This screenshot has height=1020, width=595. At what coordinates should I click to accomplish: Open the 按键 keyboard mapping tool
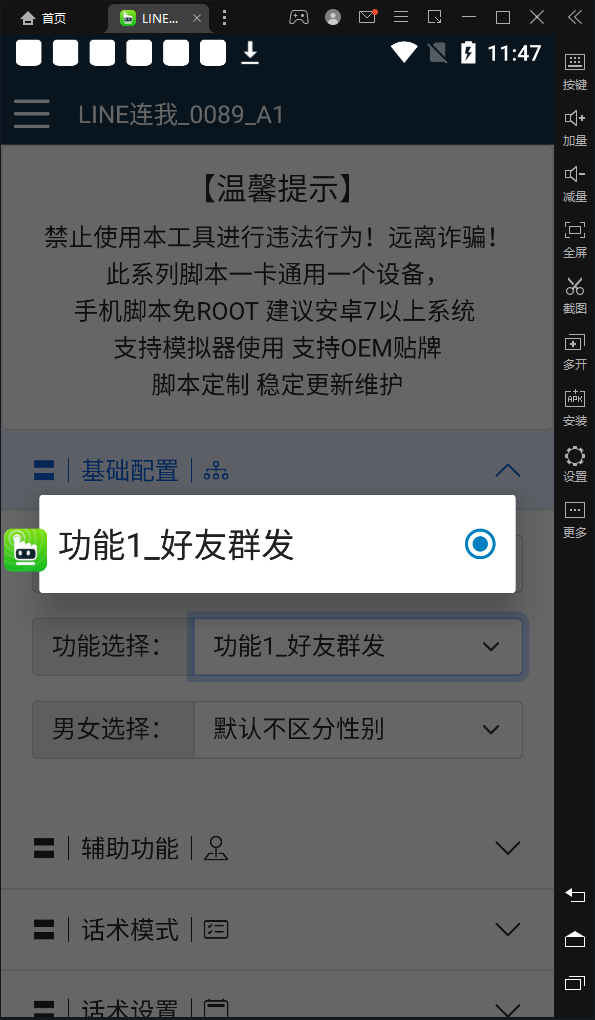[574, 71]
